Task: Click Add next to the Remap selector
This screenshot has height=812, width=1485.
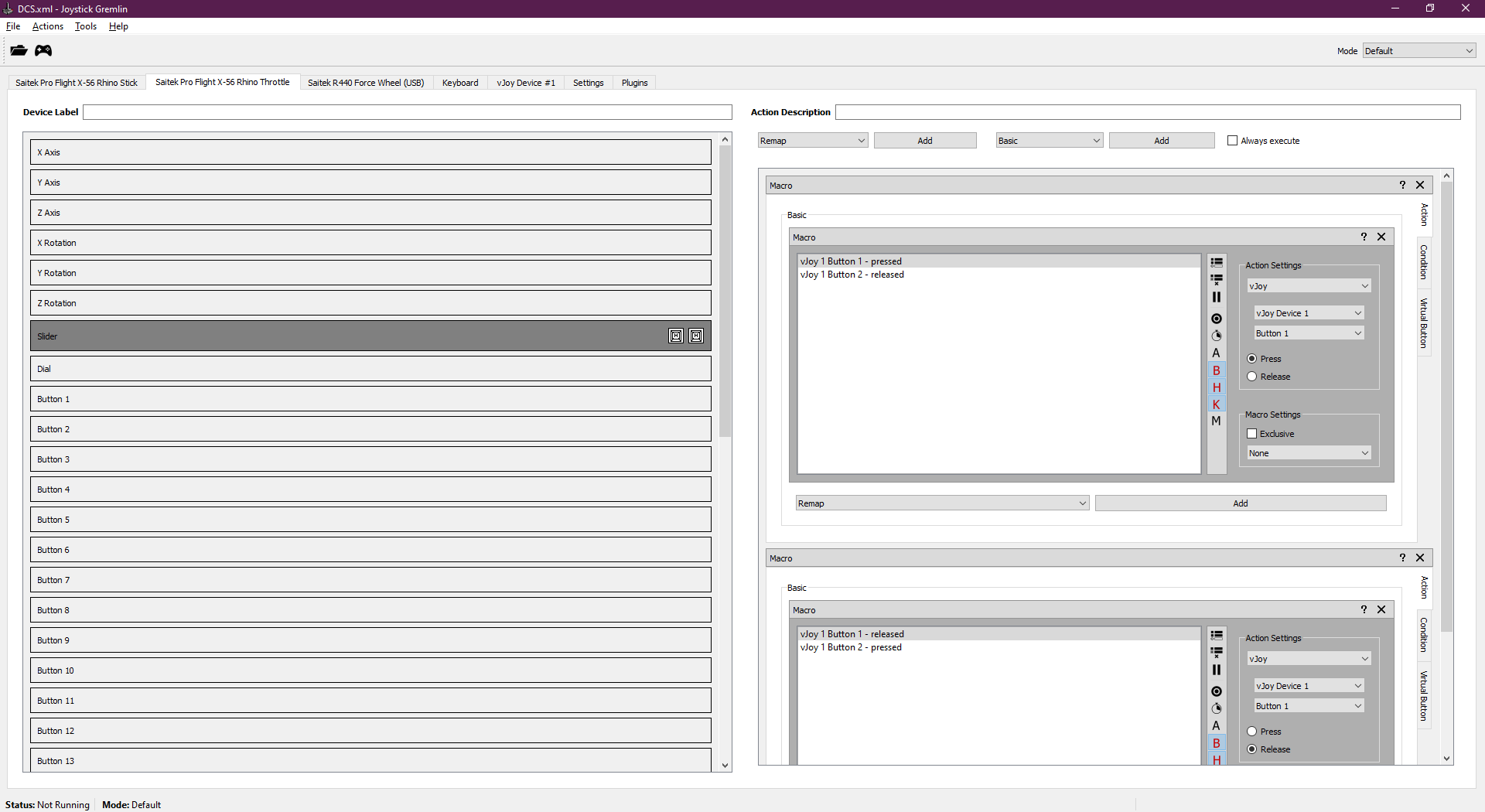Action: pos(924,140)
